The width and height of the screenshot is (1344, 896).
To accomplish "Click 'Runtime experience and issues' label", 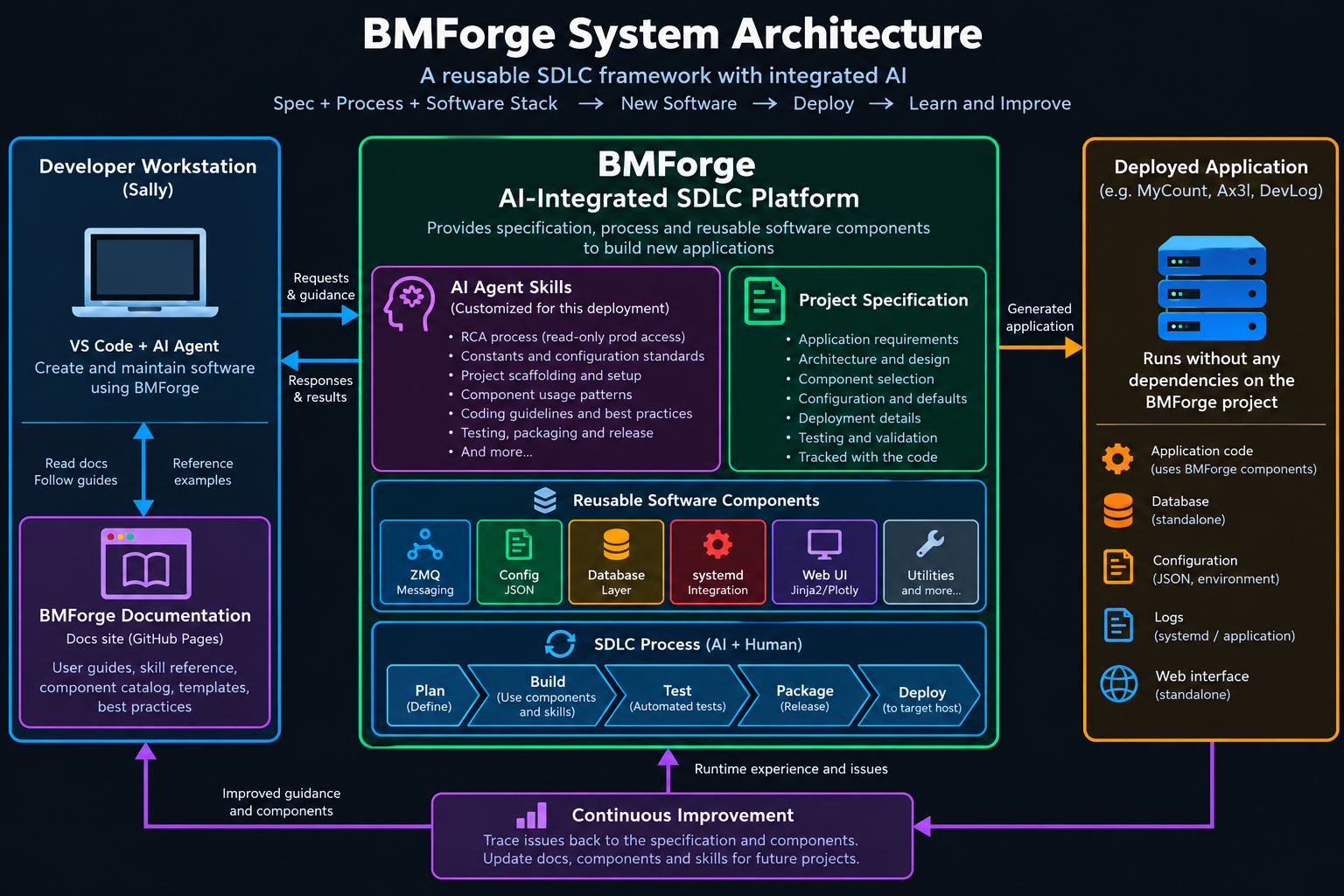I will pos(791,769).
